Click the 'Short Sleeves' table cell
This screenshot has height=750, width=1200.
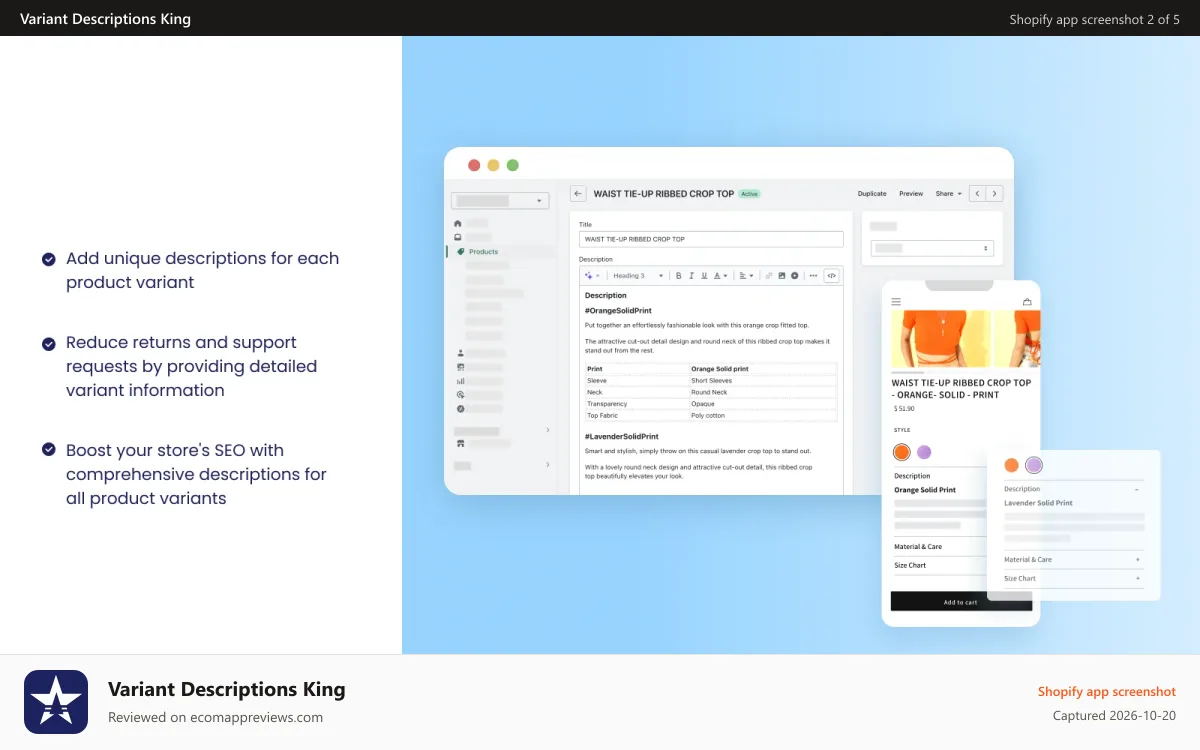711,381
